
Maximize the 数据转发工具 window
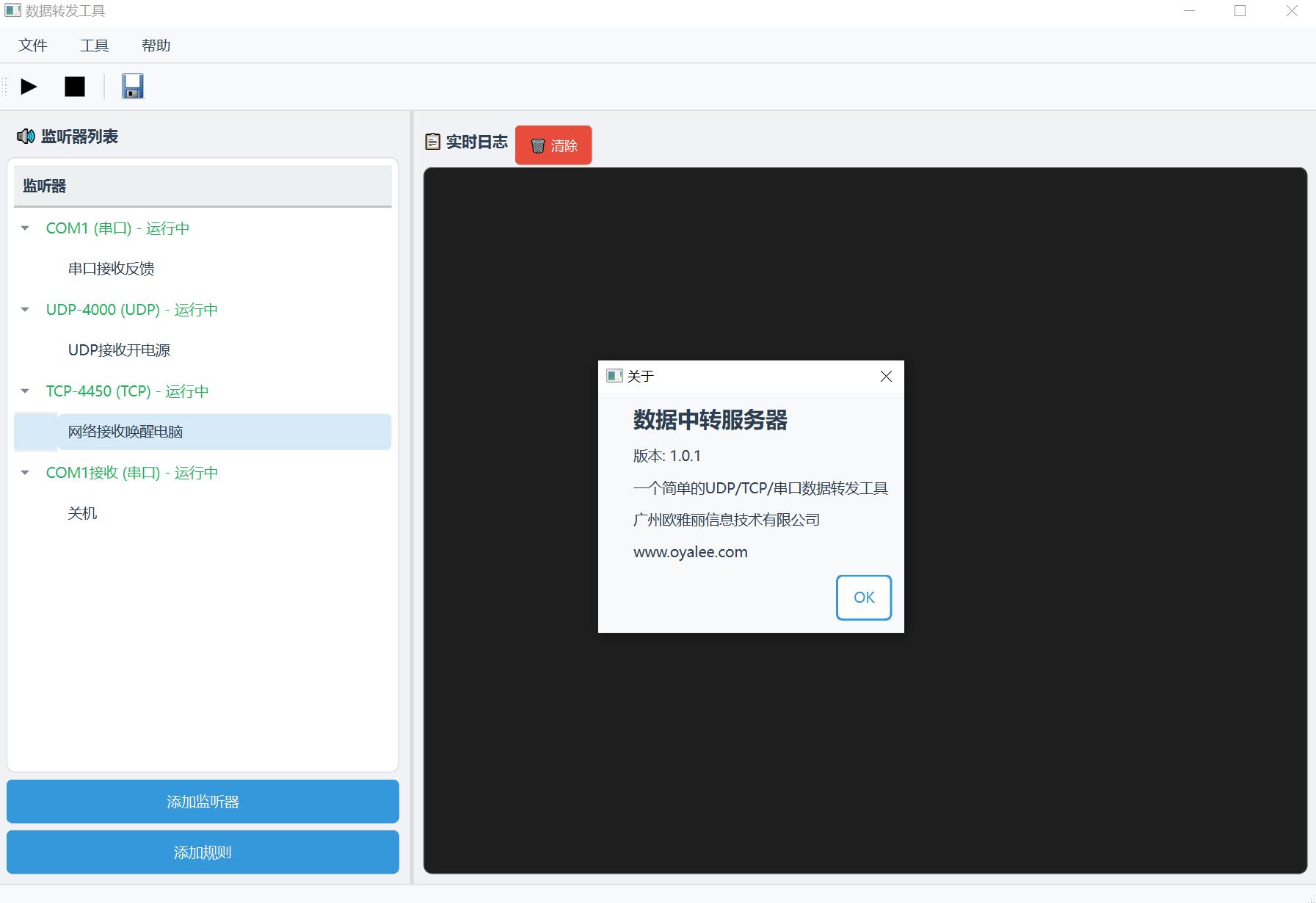(1240, 11)
